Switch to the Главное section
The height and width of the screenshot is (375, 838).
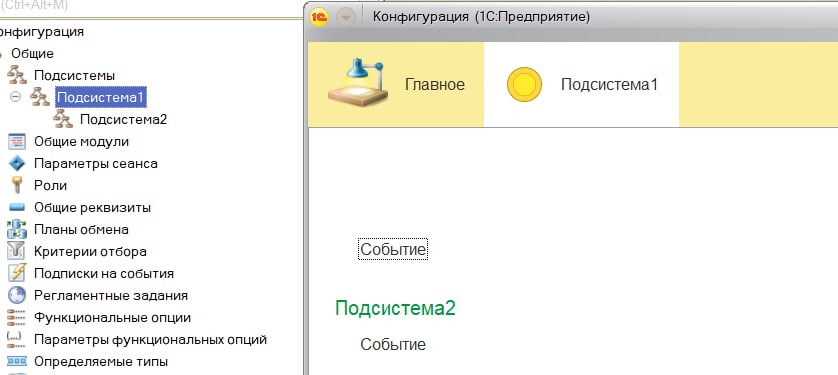[x=396, y=84]
